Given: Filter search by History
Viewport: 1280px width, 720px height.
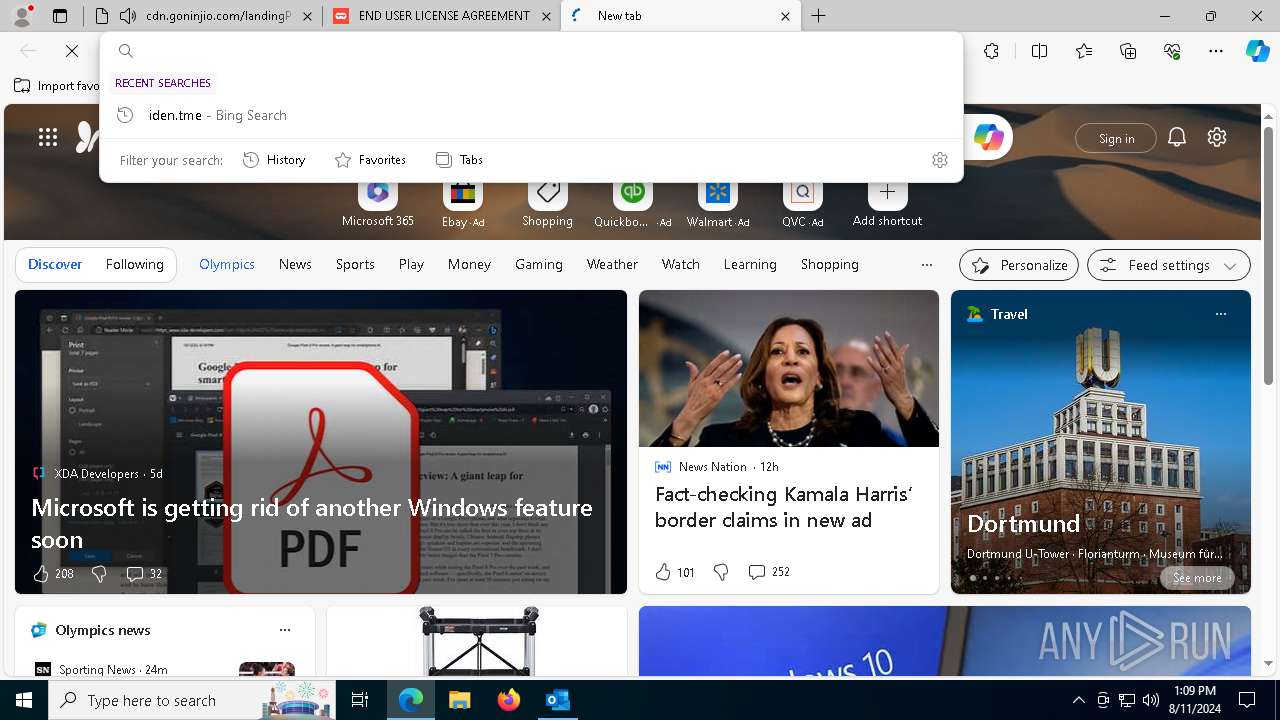Looking at the screenshot, I should (274, 160).
